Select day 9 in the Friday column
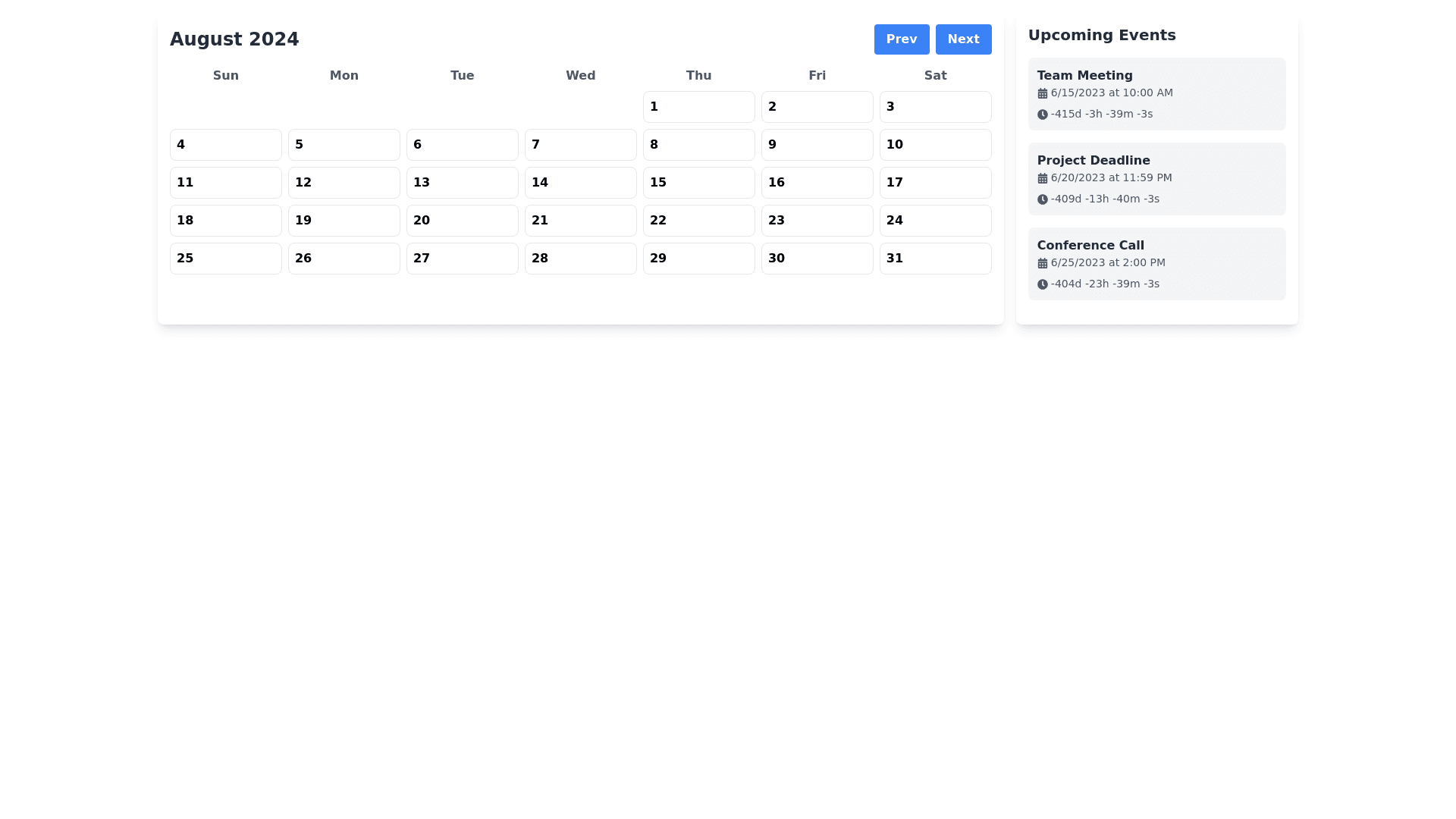Viewport: 1456px width, 819px height. pyautogui.click(x=816, y=145)
